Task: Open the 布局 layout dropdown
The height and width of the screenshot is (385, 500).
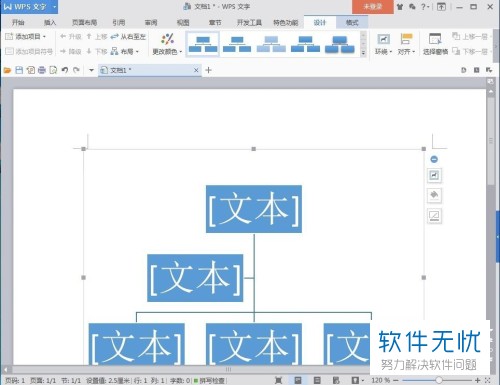Action: (125, 51)
